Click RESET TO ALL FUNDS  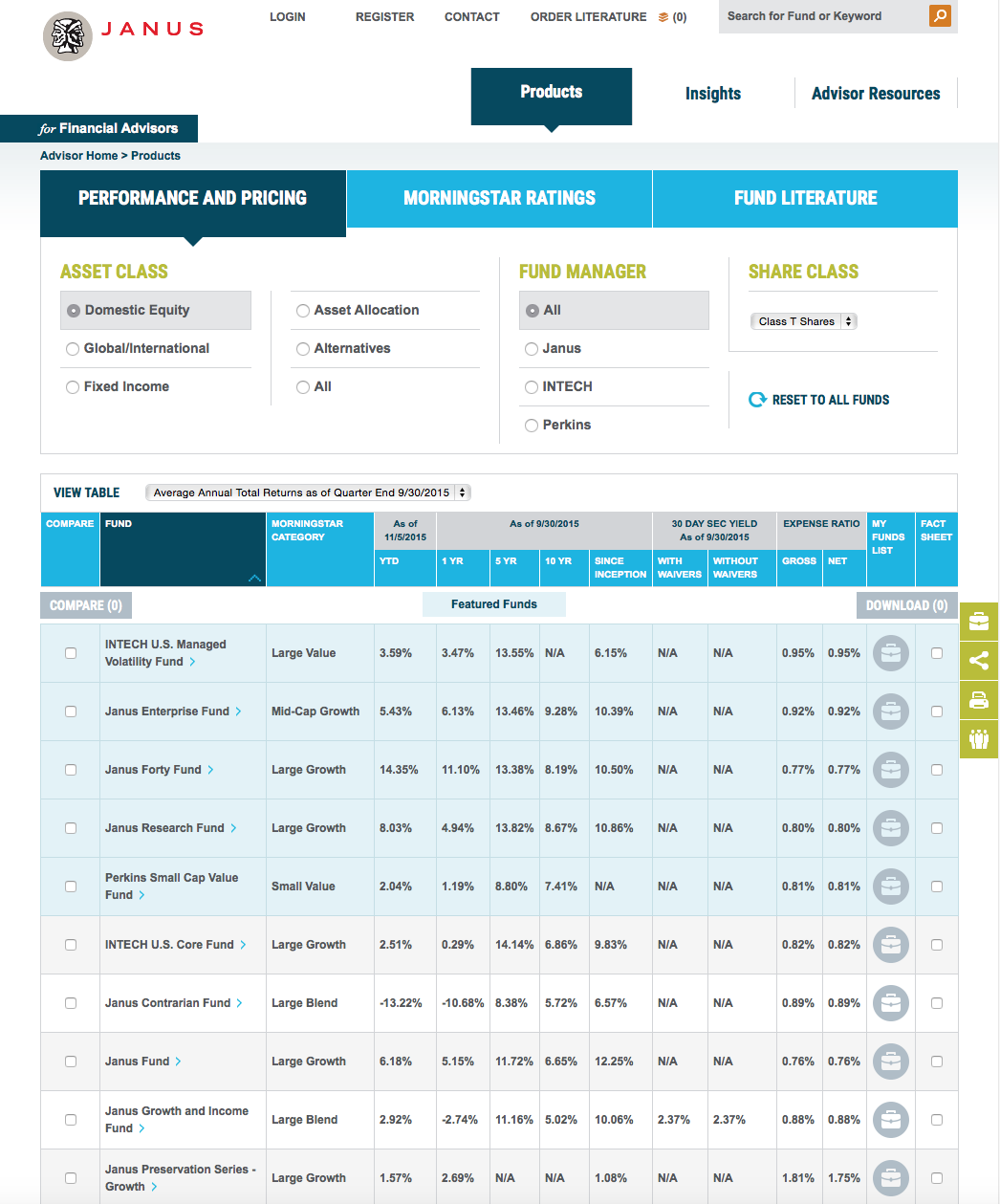point(831,400)
